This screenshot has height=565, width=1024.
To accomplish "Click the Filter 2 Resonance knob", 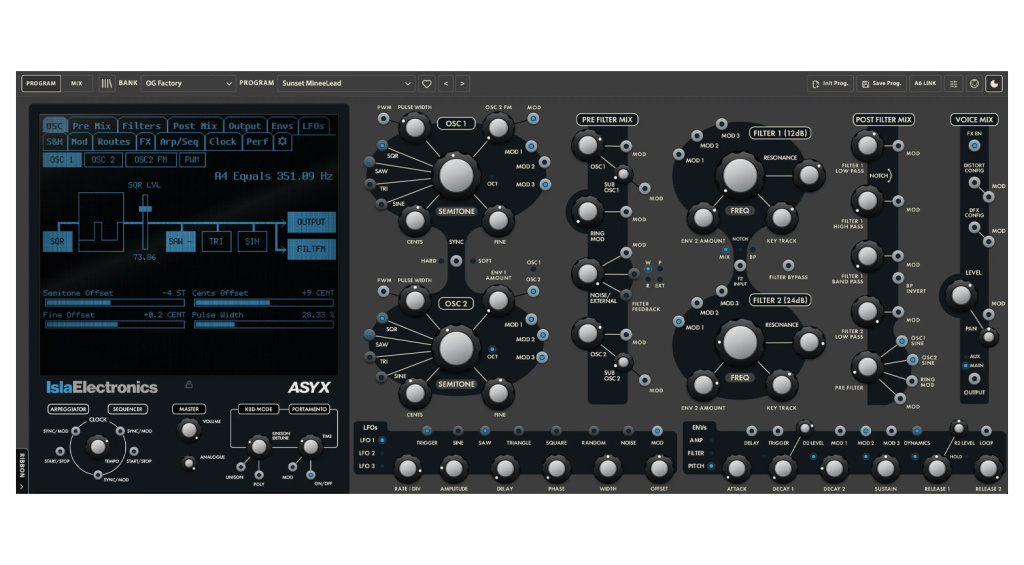I will pos(808,342).
